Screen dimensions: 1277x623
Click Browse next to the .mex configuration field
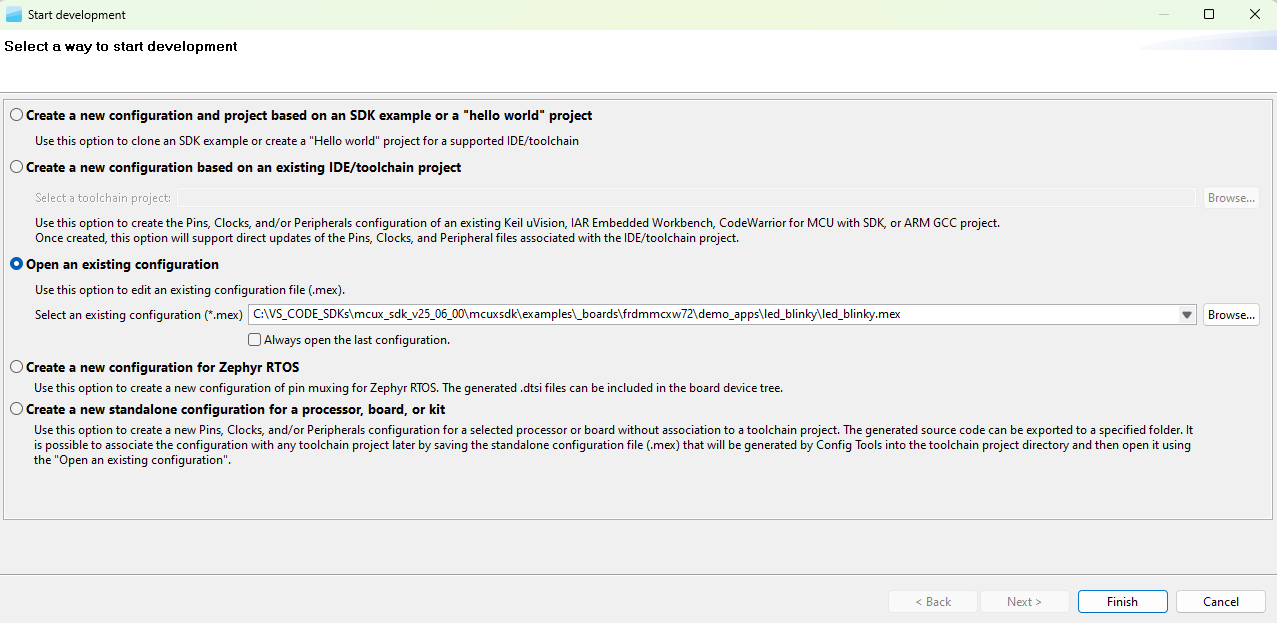point(1230,314)
